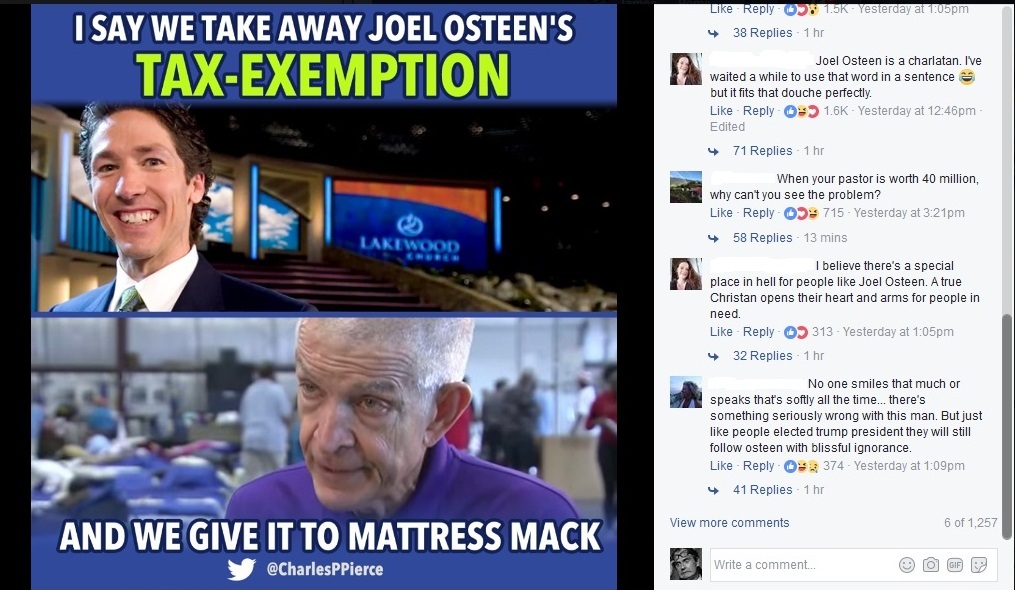
Task: Like the 'Joel Osteen is a charlatan' comment
Action: tap(721, 111)
